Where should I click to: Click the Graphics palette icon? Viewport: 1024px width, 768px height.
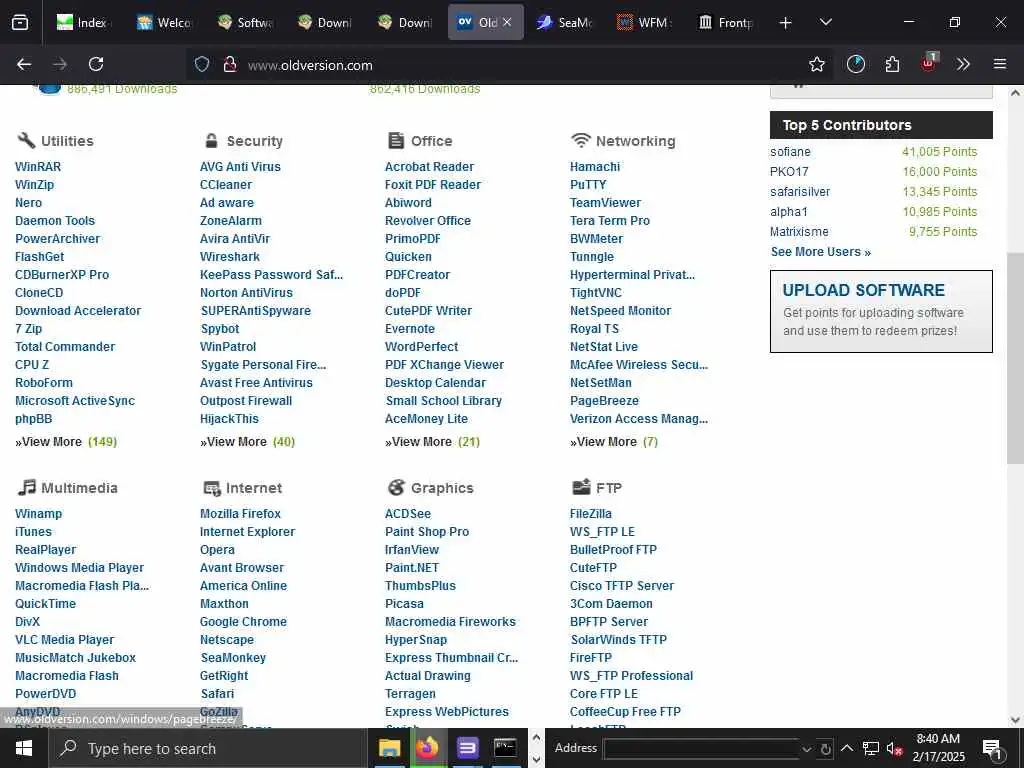click(396, 487)
